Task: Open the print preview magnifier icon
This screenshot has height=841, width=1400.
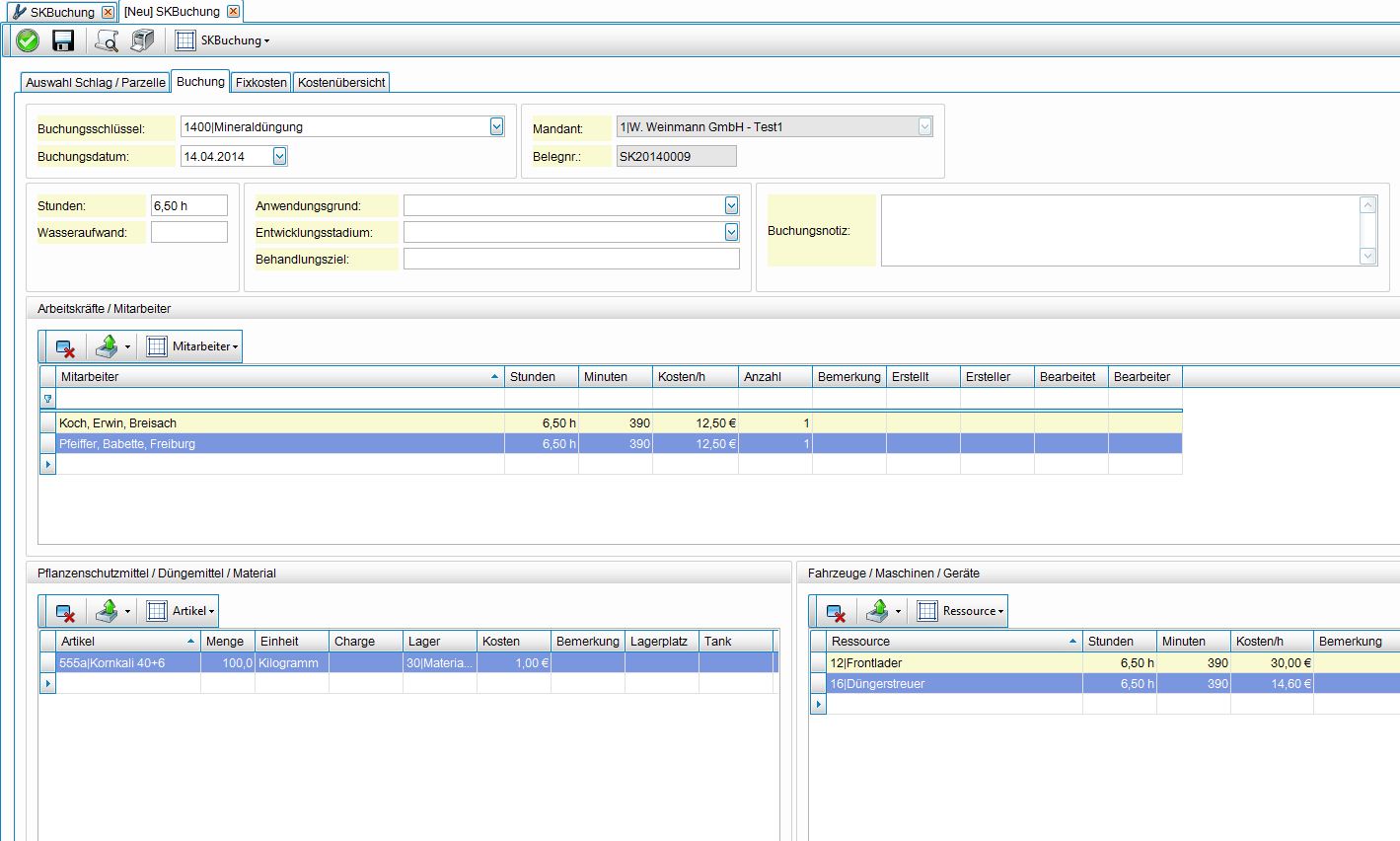Action: 106,40
